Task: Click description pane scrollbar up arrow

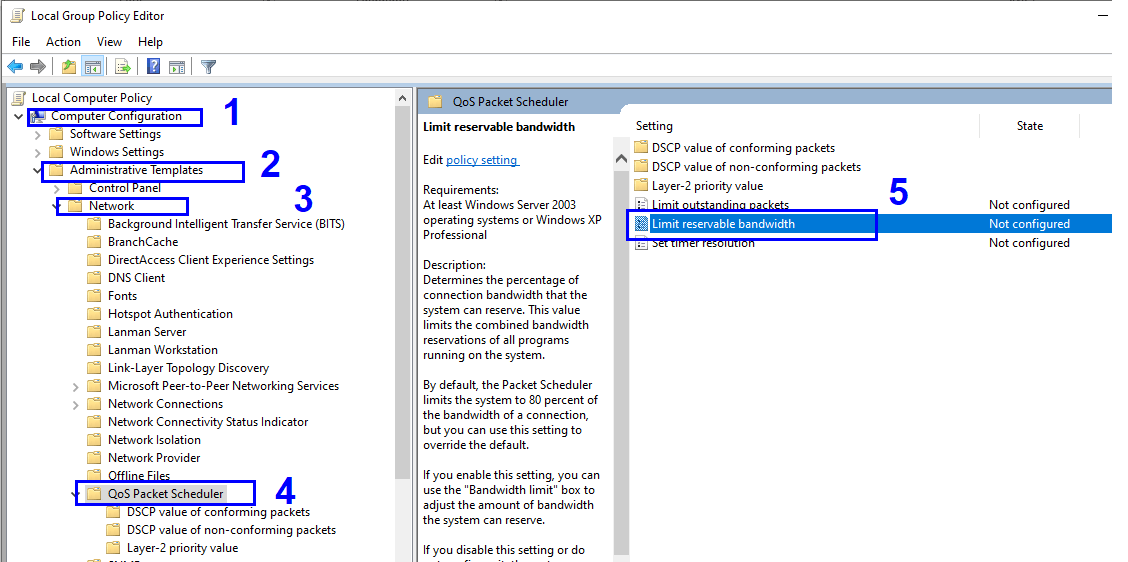Action: click(622, 159)
